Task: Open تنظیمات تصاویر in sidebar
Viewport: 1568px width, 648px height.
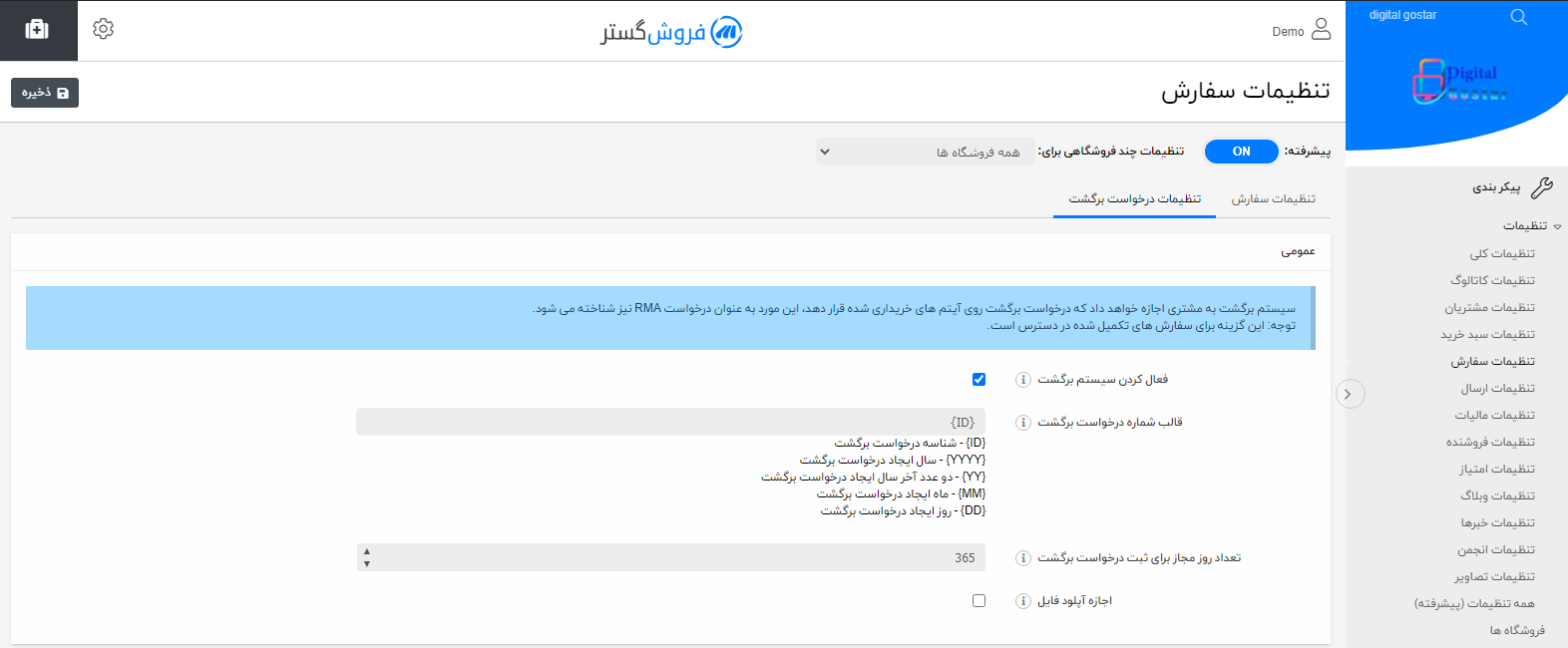Action: [1495, 577]
